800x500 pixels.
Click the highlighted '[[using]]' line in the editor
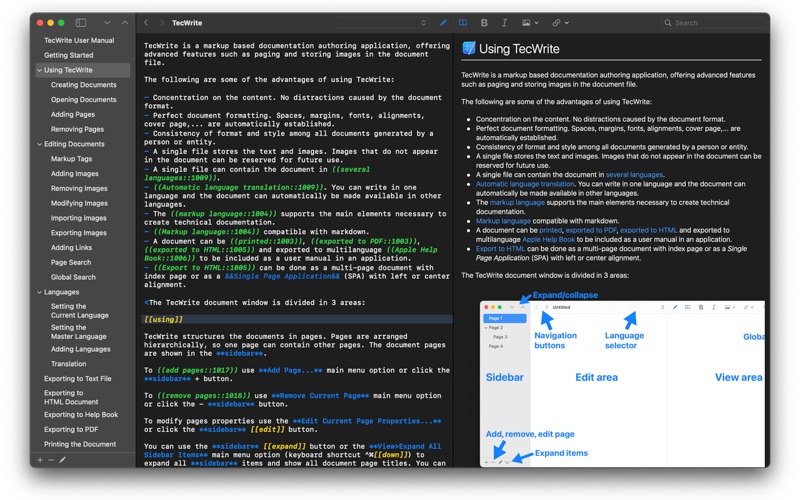click(296, 319)
